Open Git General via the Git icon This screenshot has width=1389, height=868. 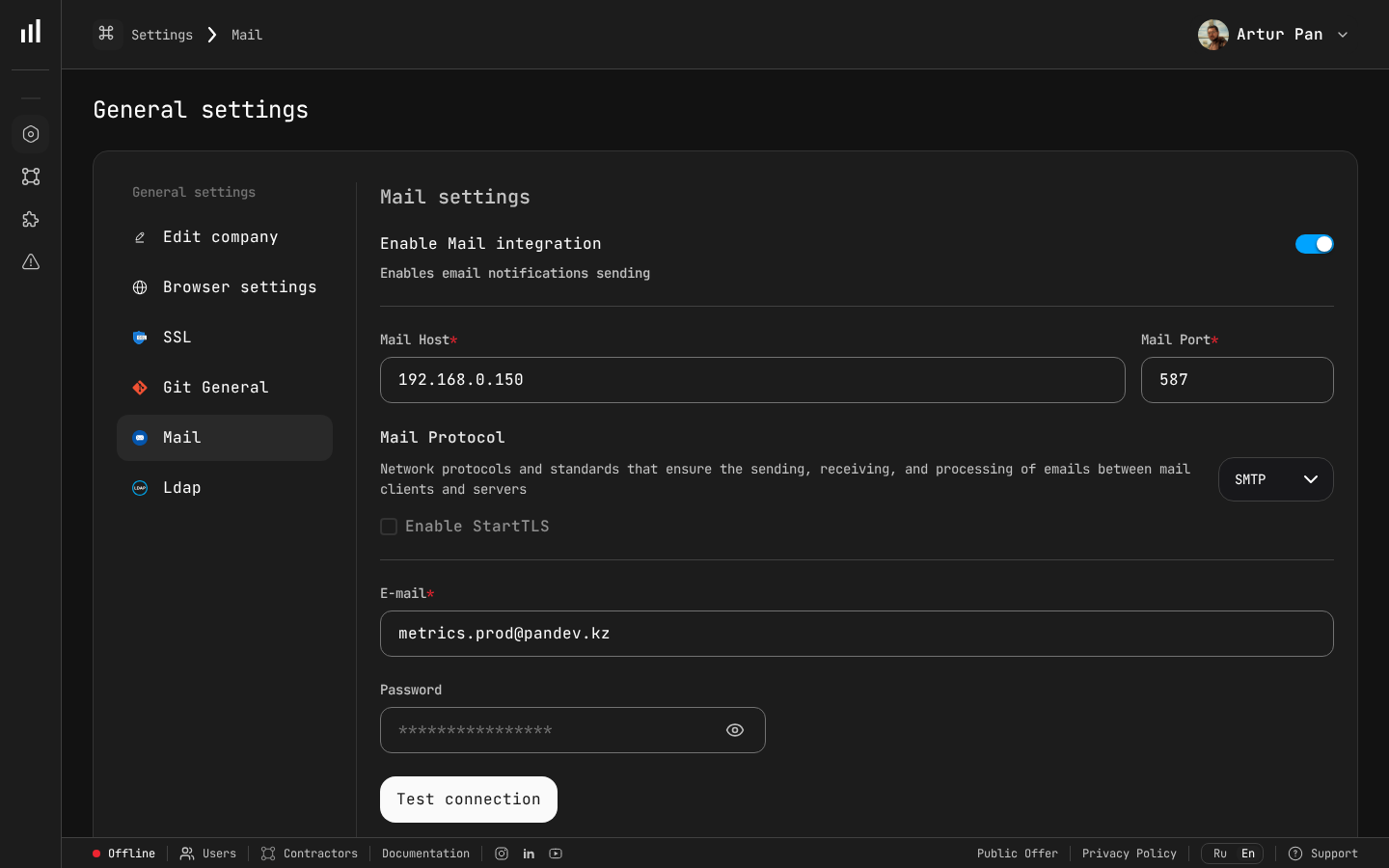coord(140,388)
